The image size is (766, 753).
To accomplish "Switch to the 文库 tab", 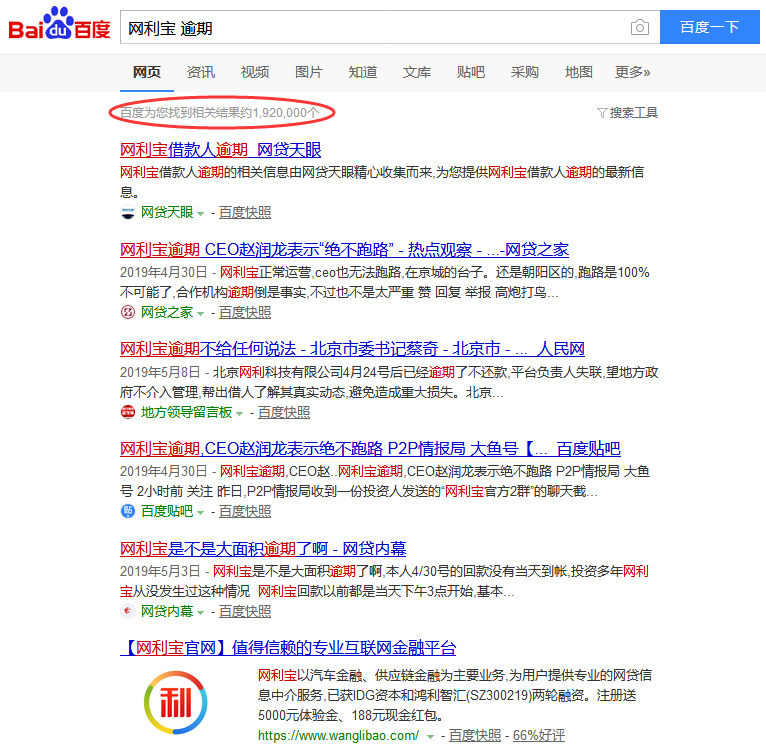I will 417,72.
